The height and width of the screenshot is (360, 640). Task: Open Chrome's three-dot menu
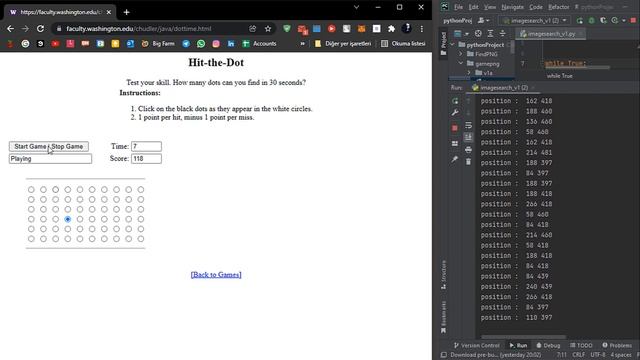tap(422, 29)
